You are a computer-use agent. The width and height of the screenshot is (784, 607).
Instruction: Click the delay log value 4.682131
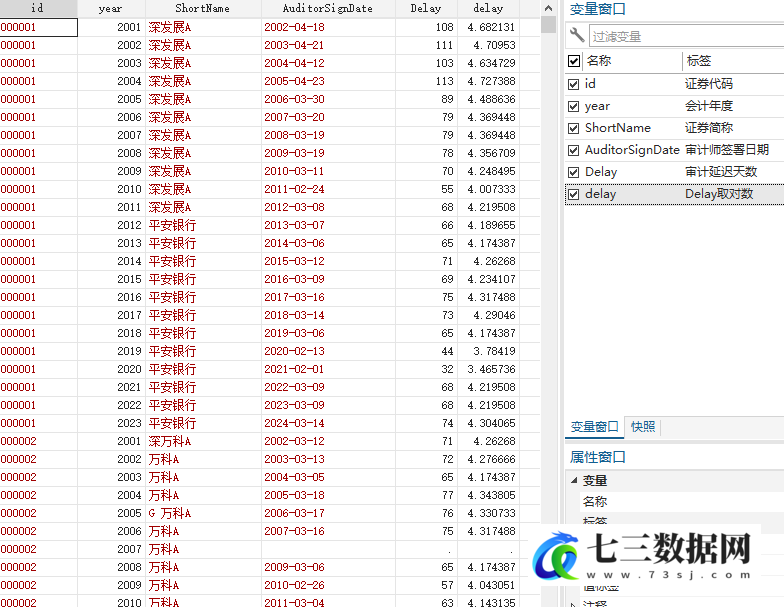point(491,28)
